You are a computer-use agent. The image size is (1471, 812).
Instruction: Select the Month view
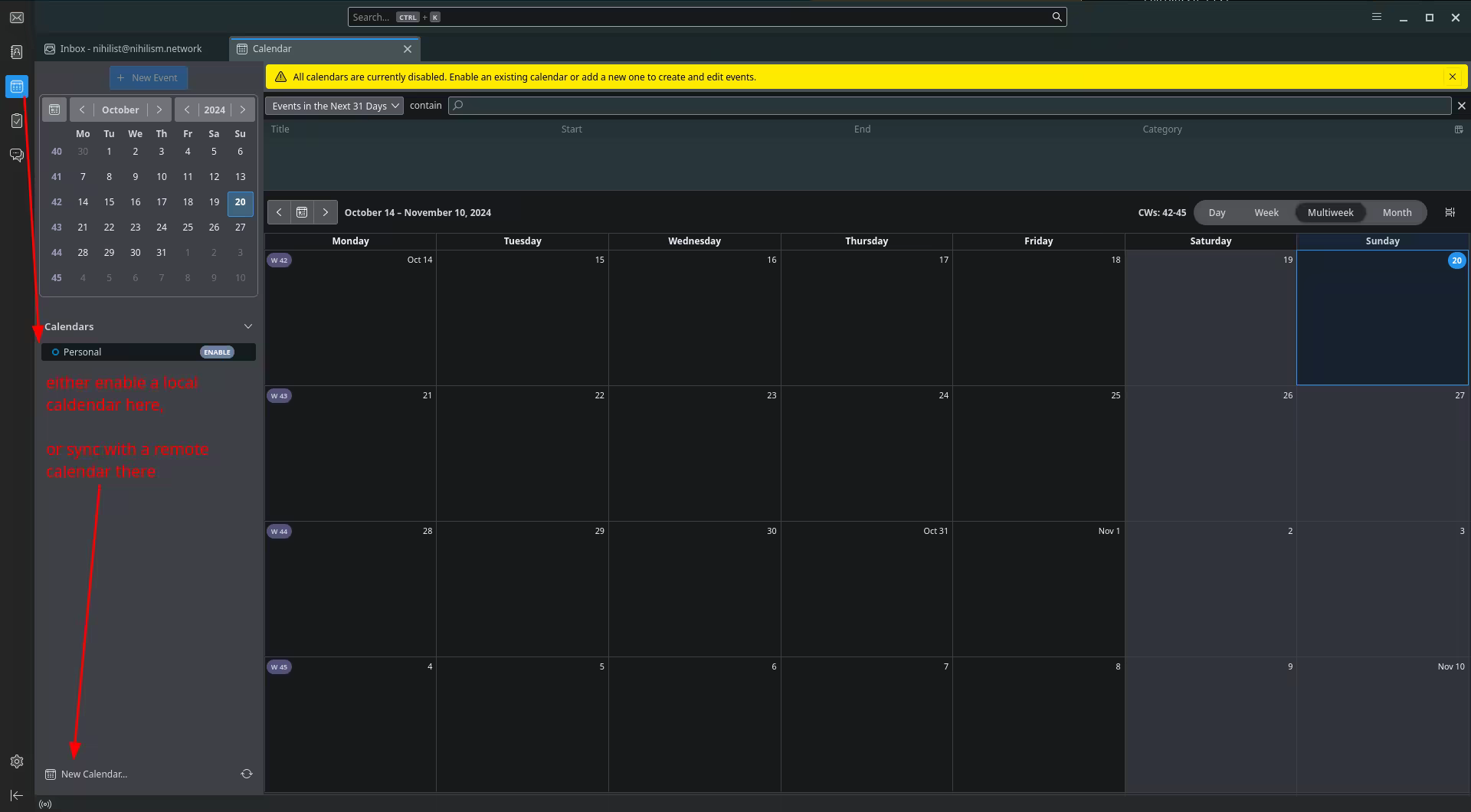pos(1396,213)
